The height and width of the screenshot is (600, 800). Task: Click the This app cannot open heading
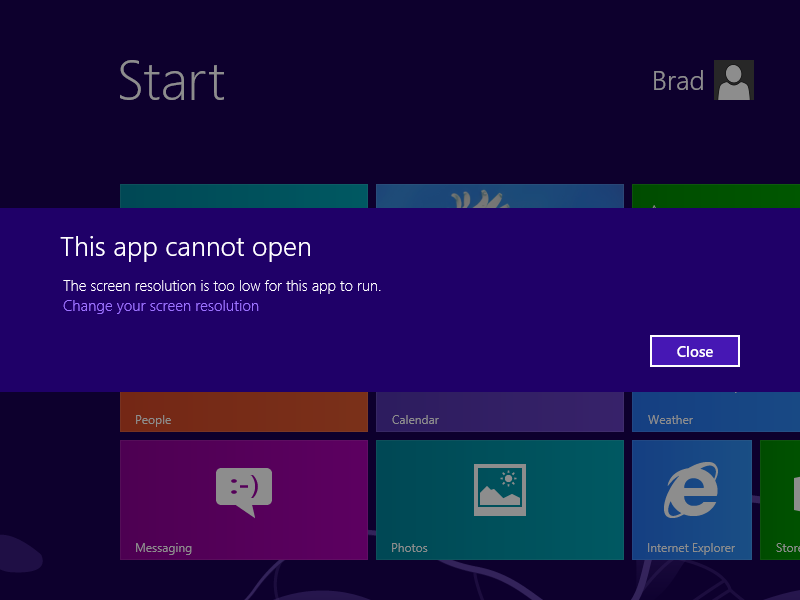[186, 248]
